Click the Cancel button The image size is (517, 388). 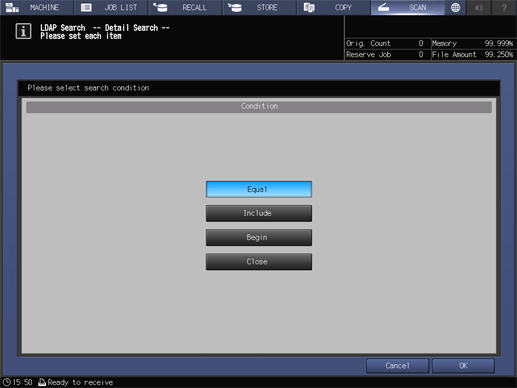[x=397, y=366]
